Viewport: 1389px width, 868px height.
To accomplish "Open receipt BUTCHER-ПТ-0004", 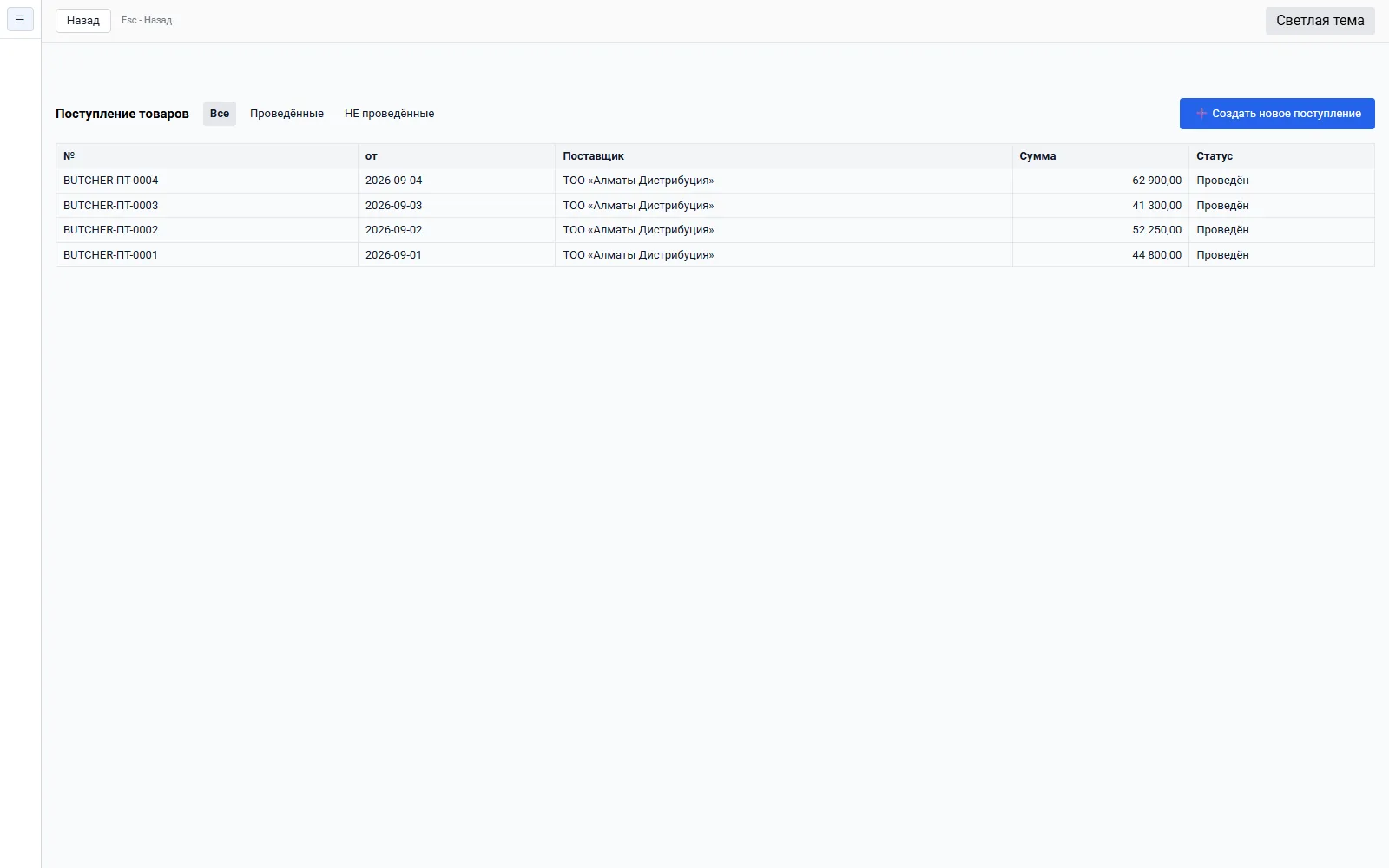I will click(111, 181).
